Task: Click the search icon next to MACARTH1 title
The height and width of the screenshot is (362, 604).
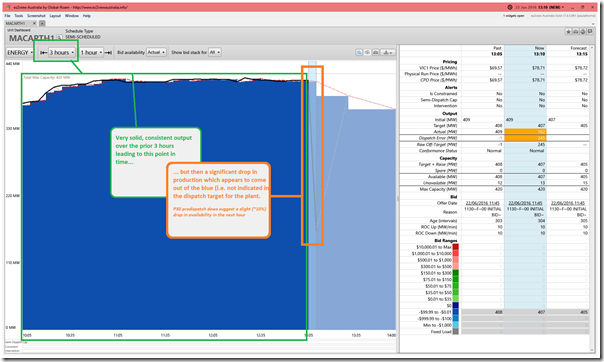Action: [59, 37]
